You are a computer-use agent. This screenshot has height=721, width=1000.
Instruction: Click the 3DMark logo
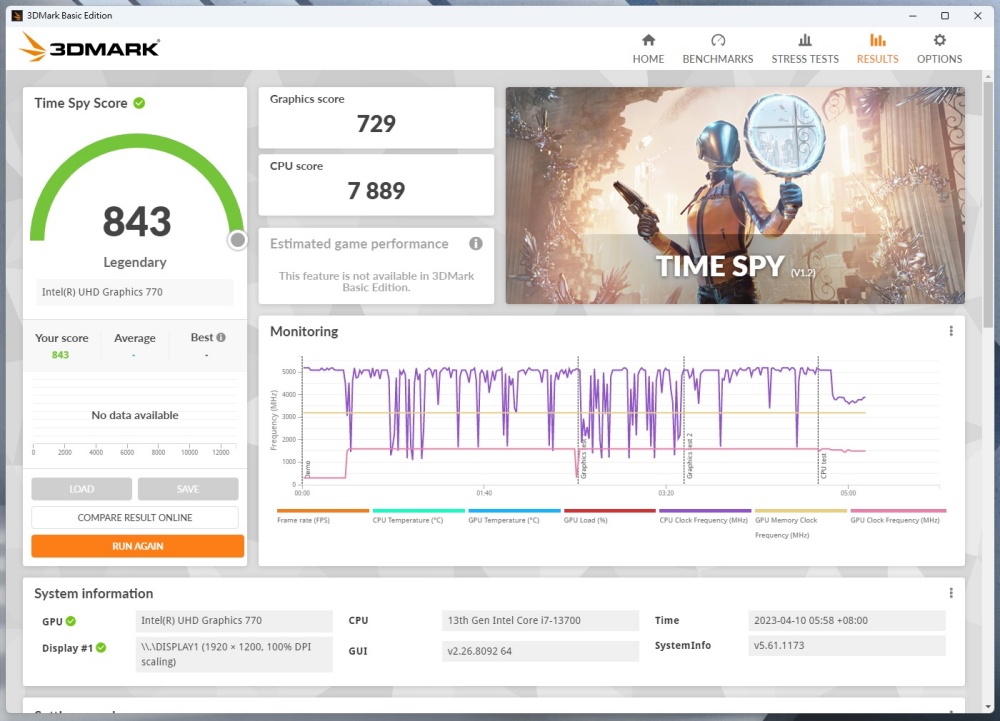click(90, 47)
